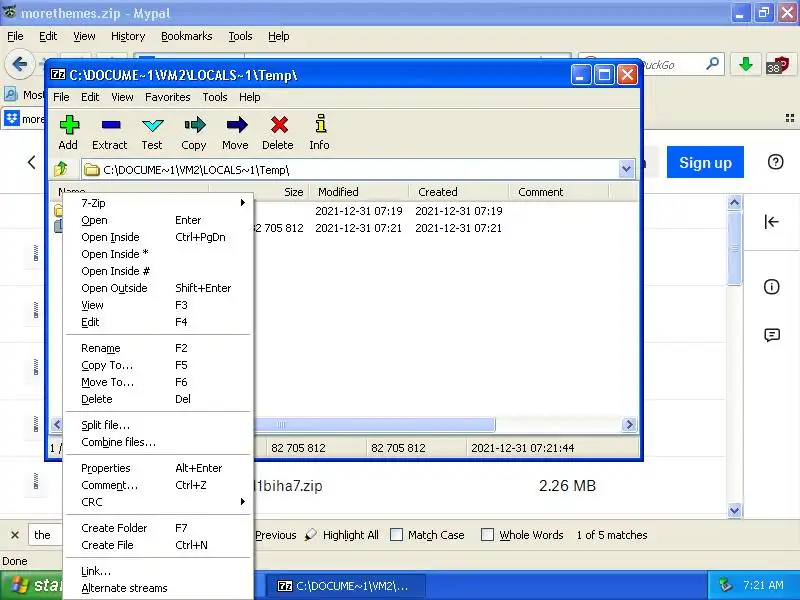800x600 pixels.
Task: Click the up-one-level folder icon
Action: coord(61,169)
